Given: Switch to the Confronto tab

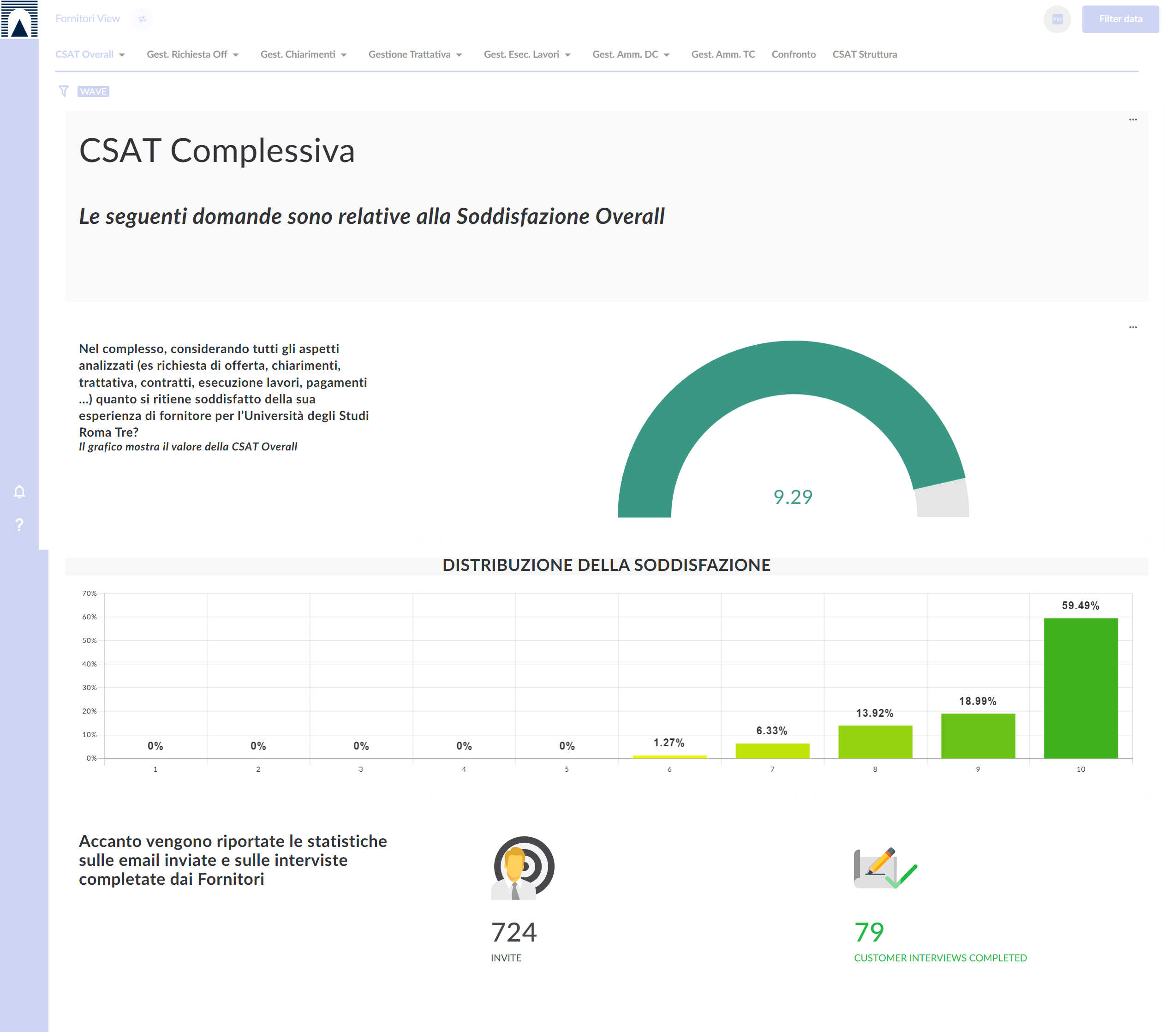Looking at the screenshot, I should coord(794,54).
